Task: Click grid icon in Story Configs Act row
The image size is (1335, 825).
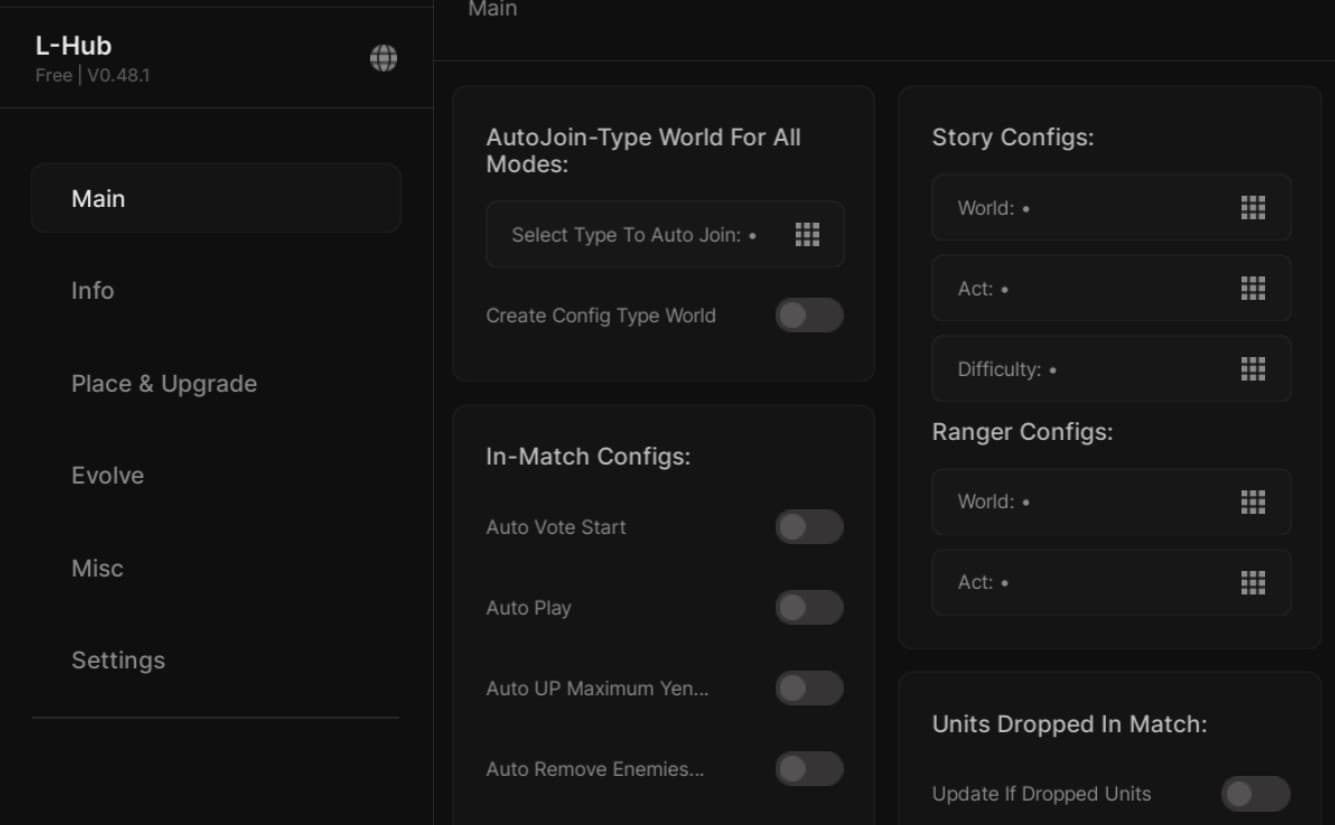Action: click(x=1253, y=289)
